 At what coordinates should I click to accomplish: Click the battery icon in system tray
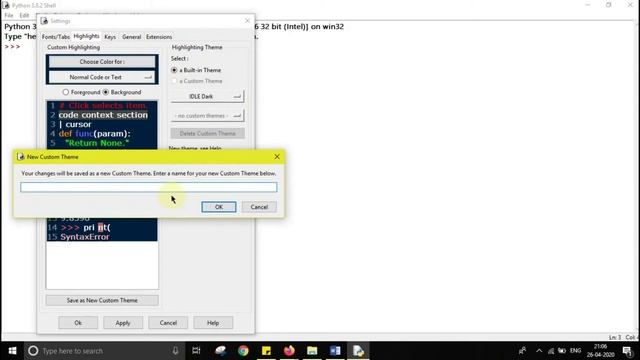(562, 351)
